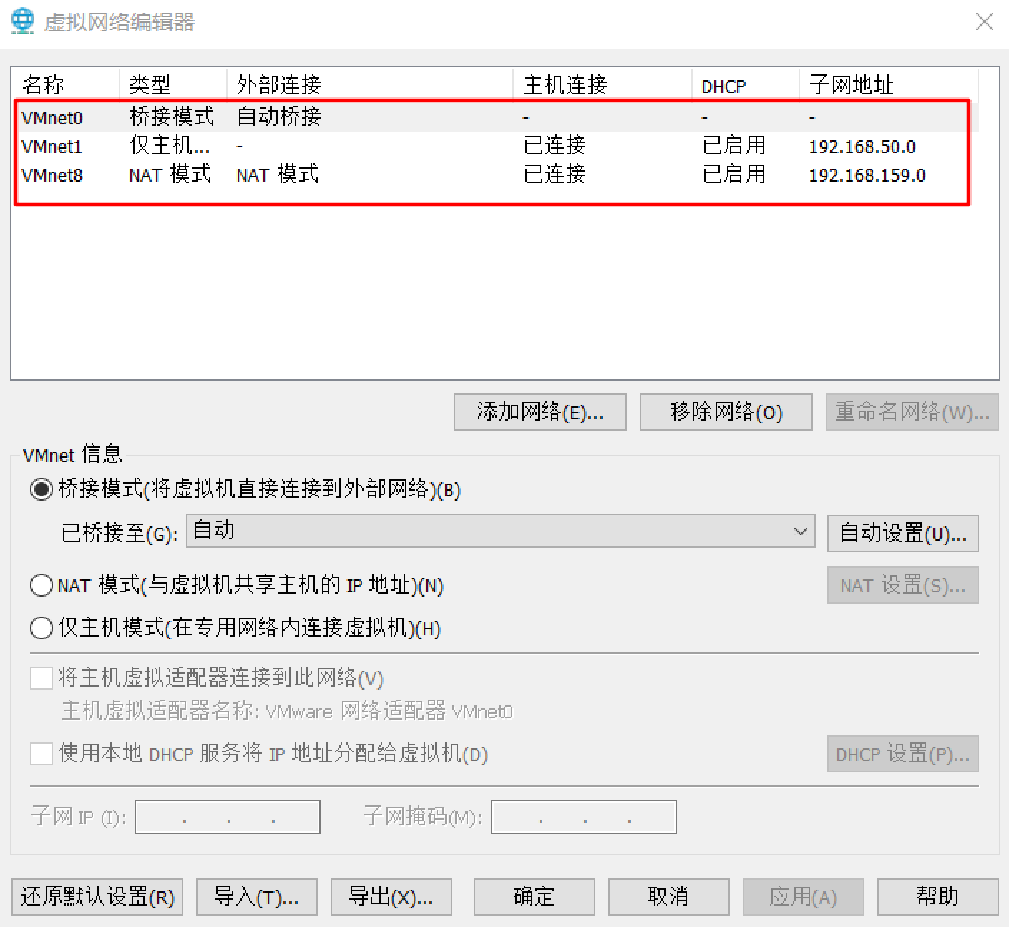Sort by the 外部连接 column header
The height and width of the screenshot is (928, 1009).
click(x=370, y=84)
